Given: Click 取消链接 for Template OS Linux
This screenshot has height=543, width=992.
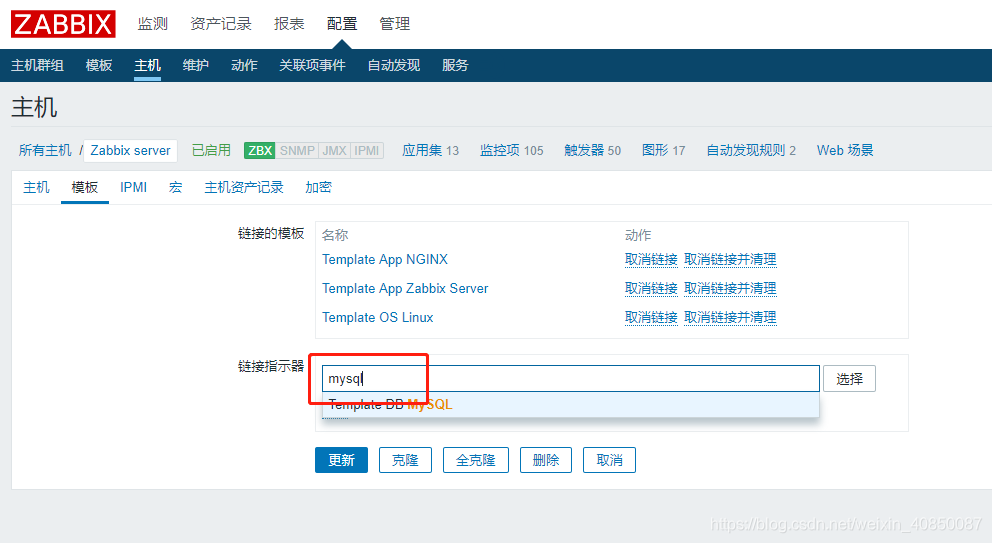Looking at the screenshot, I should tap(651, 318).
